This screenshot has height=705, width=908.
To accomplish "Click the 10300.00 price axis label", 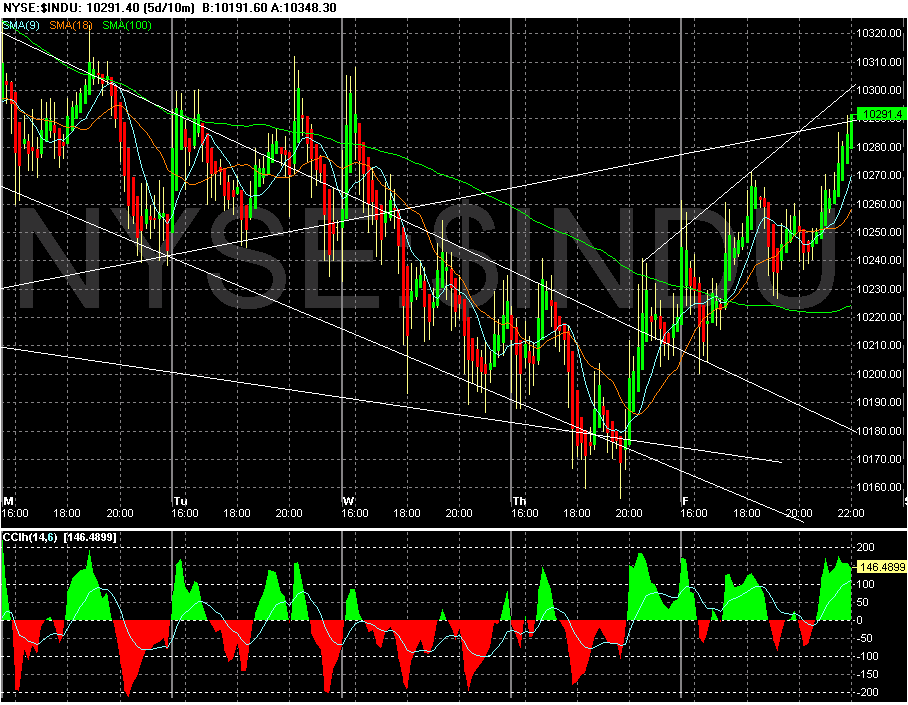I will (879, 90).
